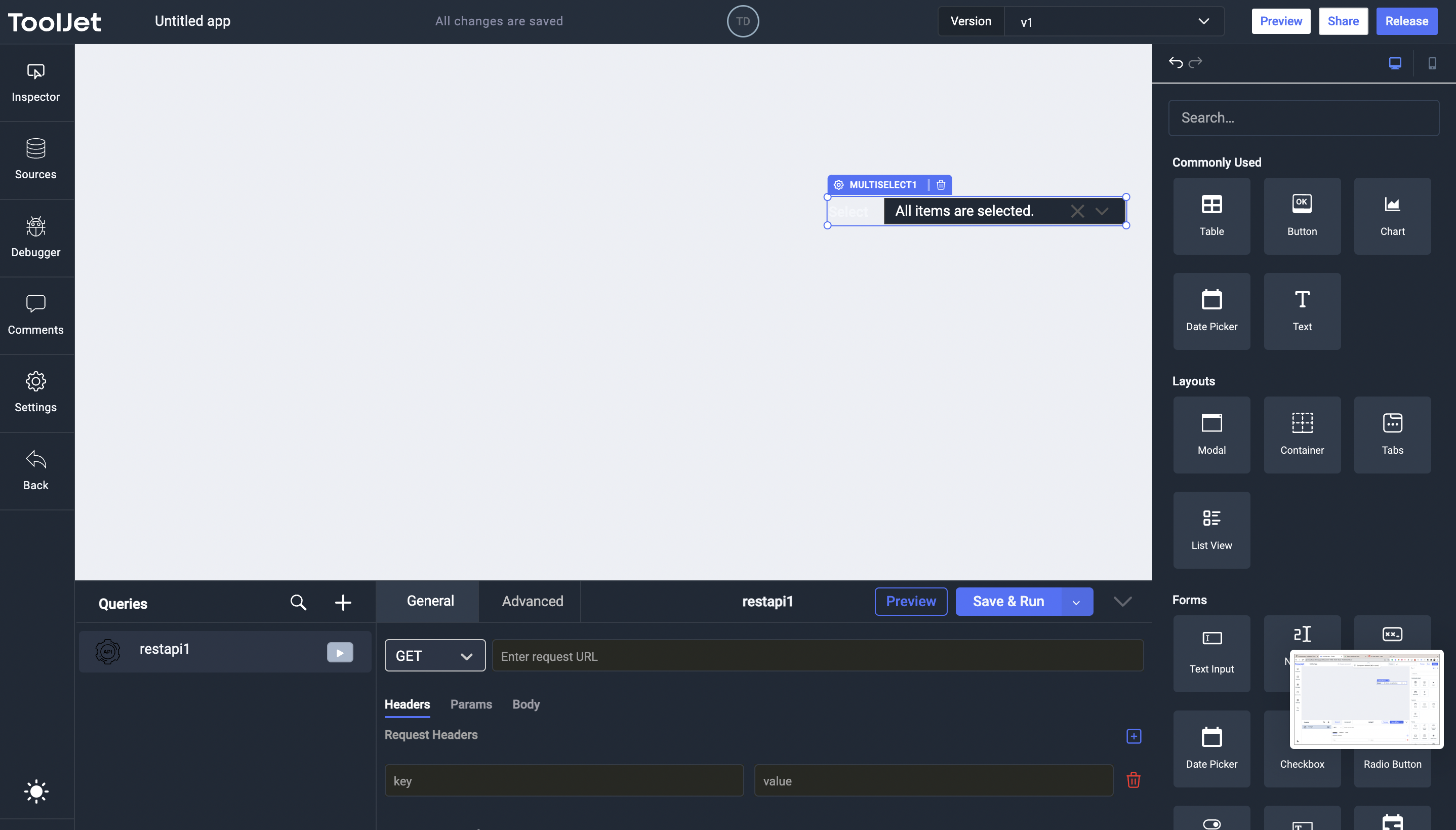Select the Params tab

coord(471,704)
